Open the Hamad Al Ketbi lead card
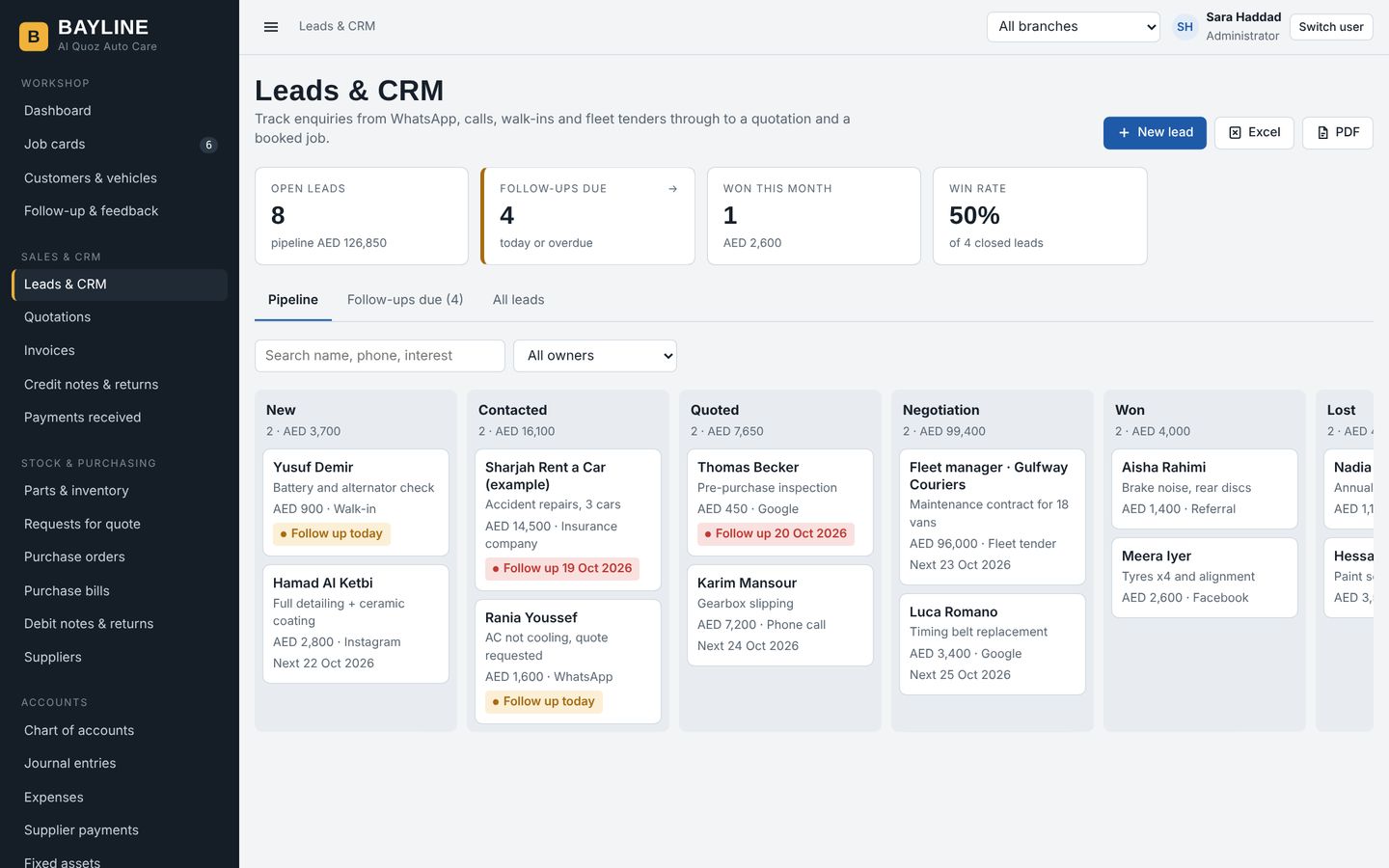Screen dimensions: 1389x868 pyautogui.click(x=356, y=624)
